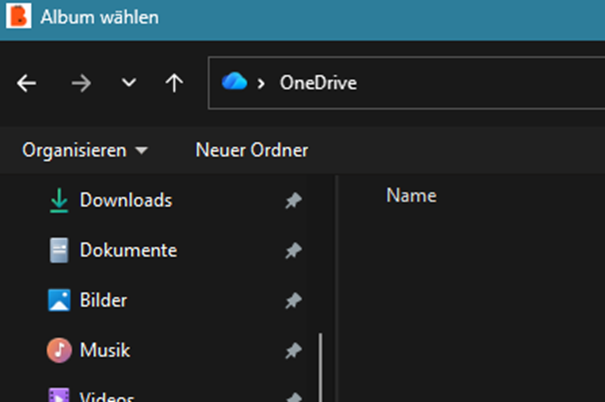Screen dimensions: 605x402
Task: Navigate to the Bilder folder
Action: coord(103,300)
